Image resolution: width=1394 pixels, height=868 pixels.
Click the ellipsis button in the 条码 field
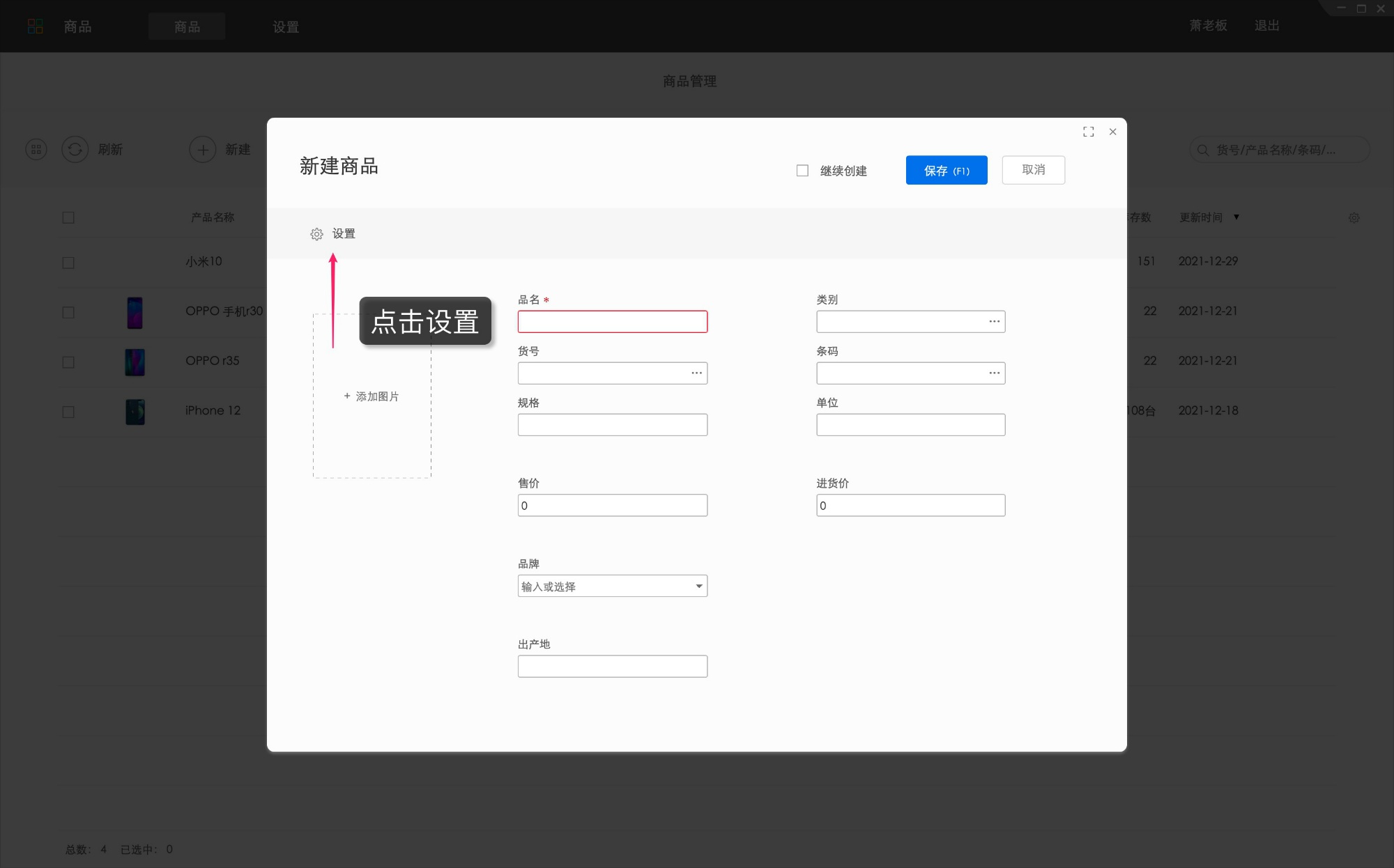994,373
